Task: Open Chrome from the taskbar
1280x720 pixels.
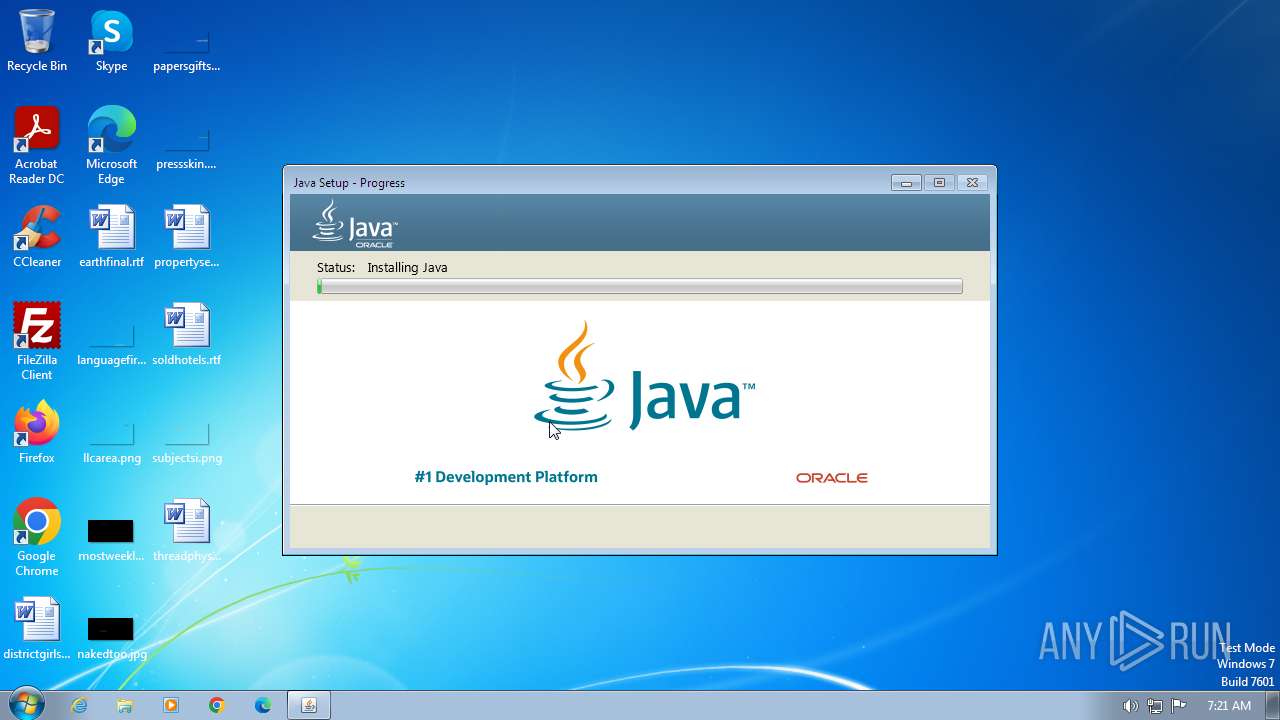Action: tap(217, 705)
